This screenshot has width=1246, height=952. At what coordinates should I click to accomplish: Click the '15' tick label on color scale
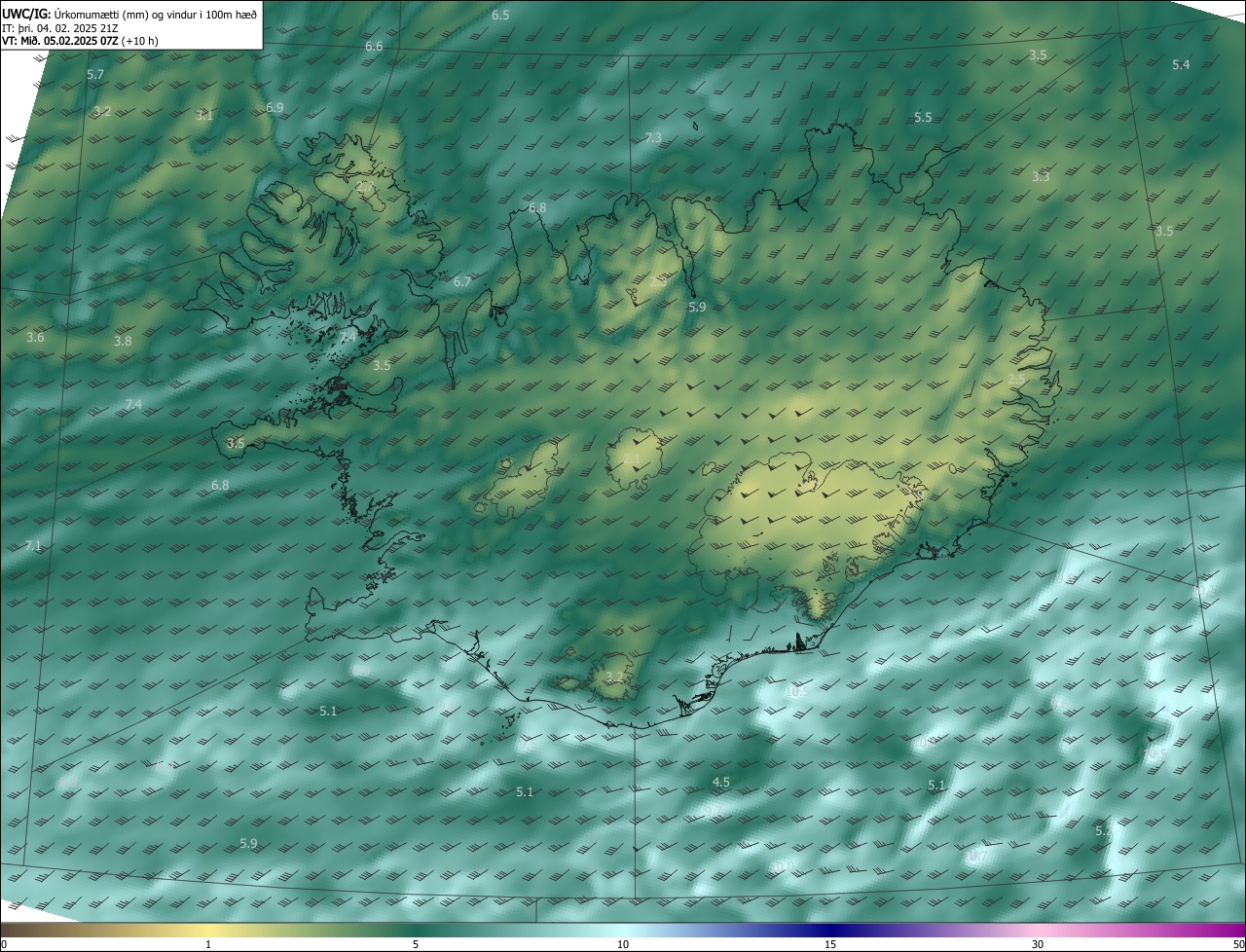(x=830, y=944)
